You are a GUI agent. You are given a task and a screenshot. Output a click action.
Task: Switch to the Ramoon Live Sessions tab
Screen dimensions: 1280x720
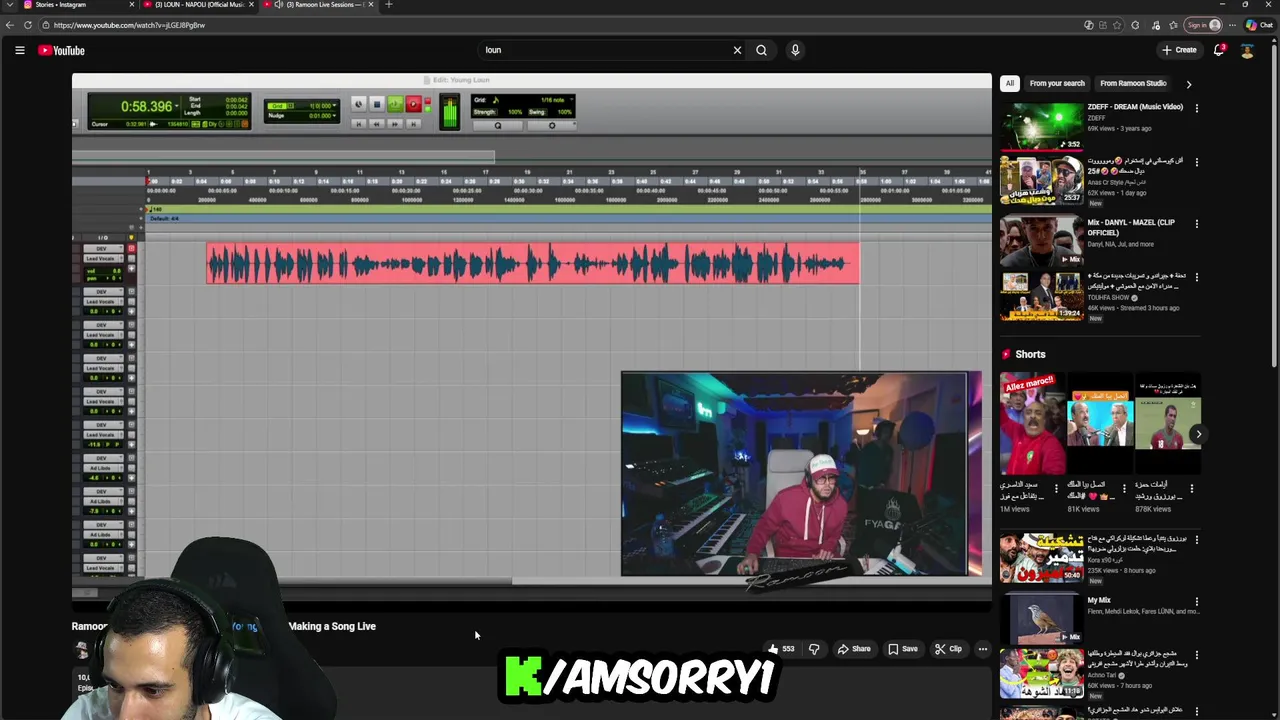point(318,5)
